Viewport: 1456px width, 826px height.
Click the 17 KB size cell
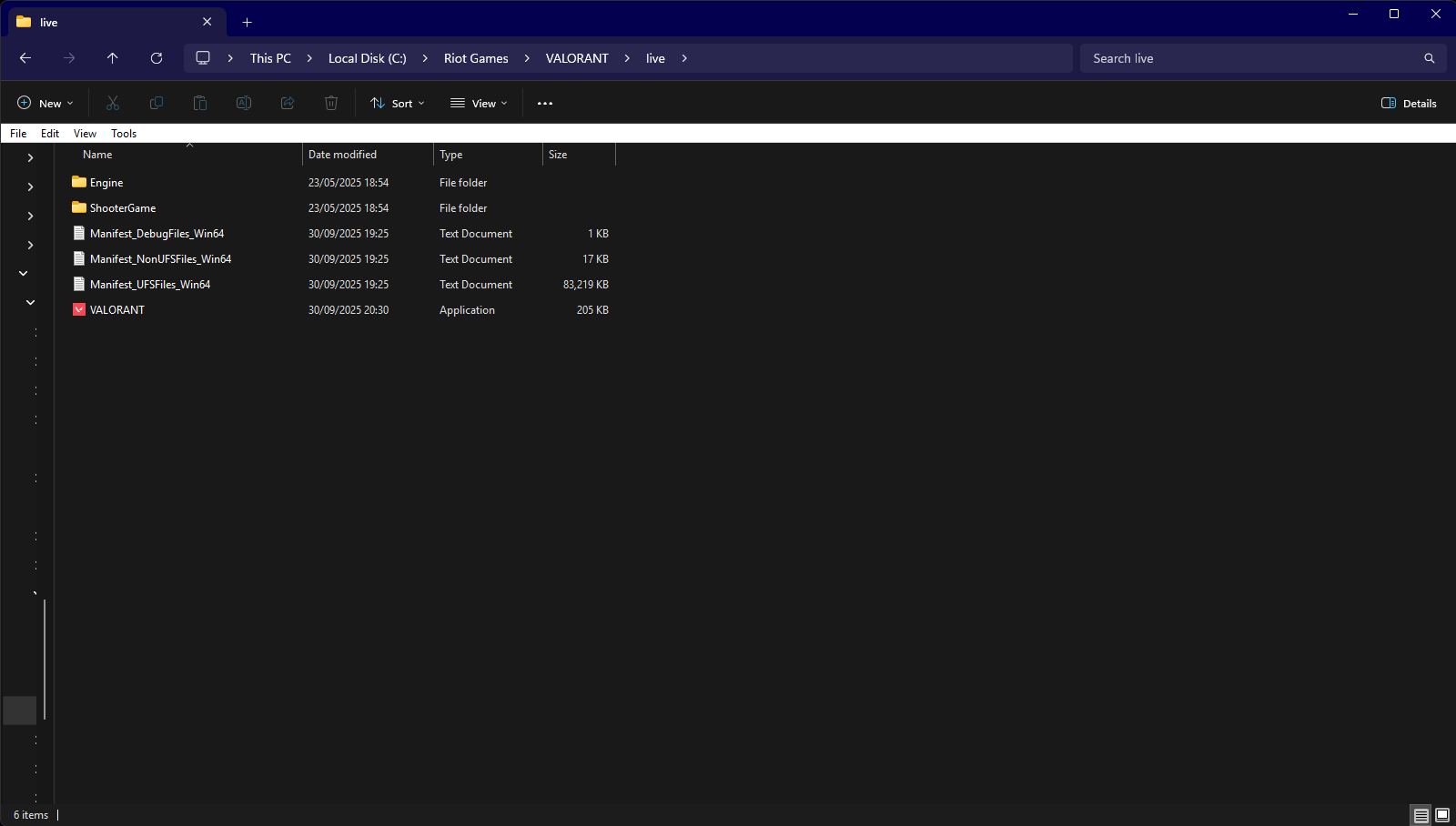click(595, 259)
